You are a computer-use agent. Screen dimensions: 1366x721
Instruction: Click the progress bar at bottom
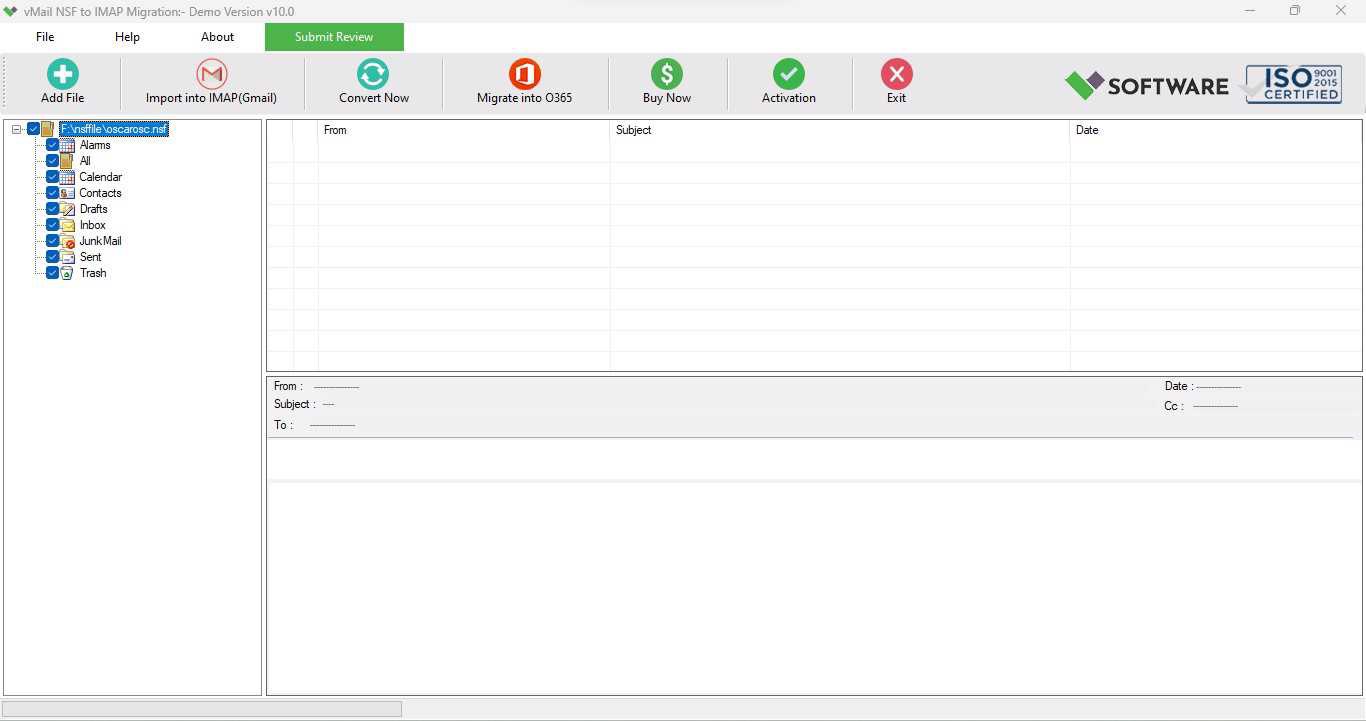(202, 709)
